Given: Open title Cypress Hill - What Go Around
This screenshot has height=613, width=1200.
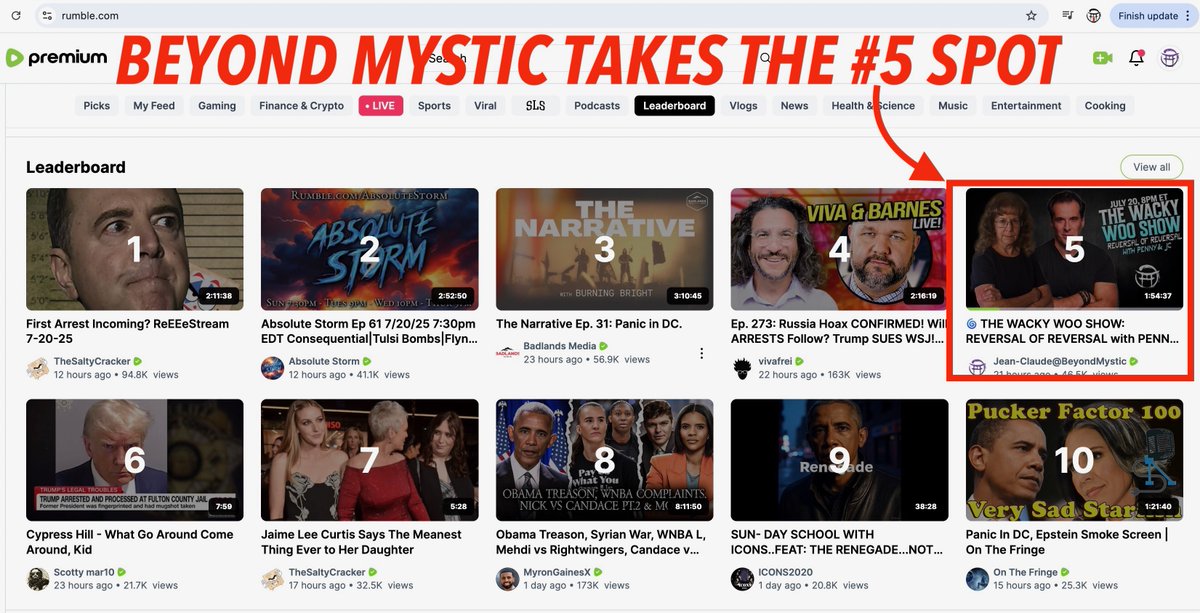Looking at the screenshot, I should (130, 542).
